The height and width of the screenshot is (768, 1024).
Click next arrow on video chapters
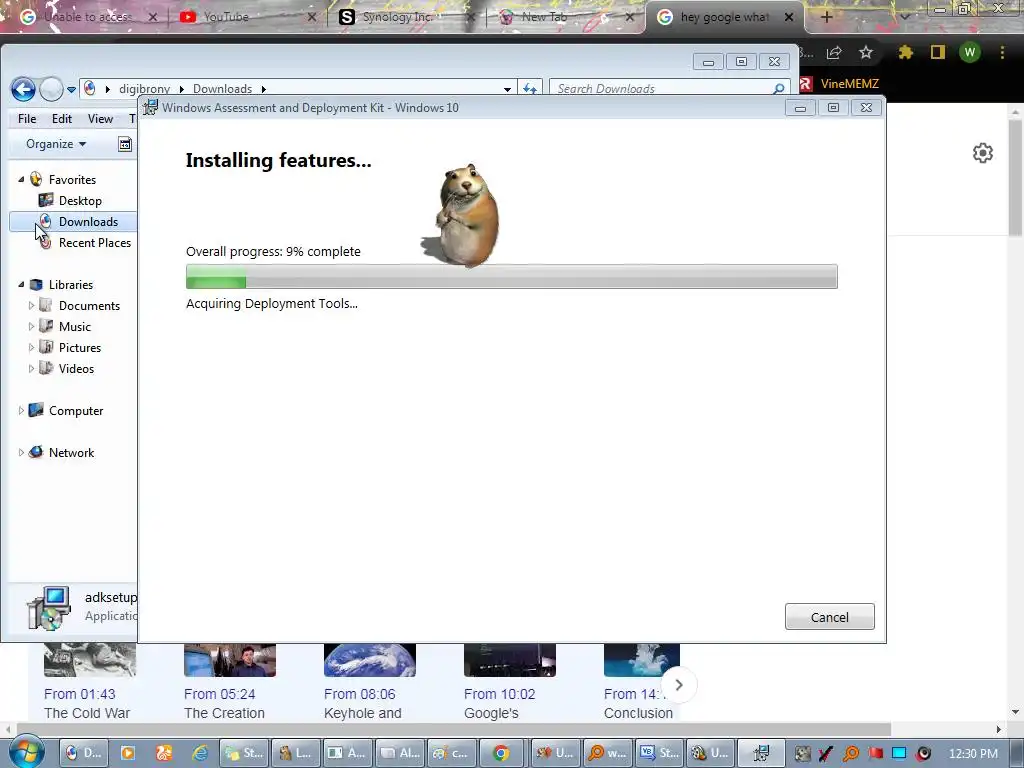[679, 685]
